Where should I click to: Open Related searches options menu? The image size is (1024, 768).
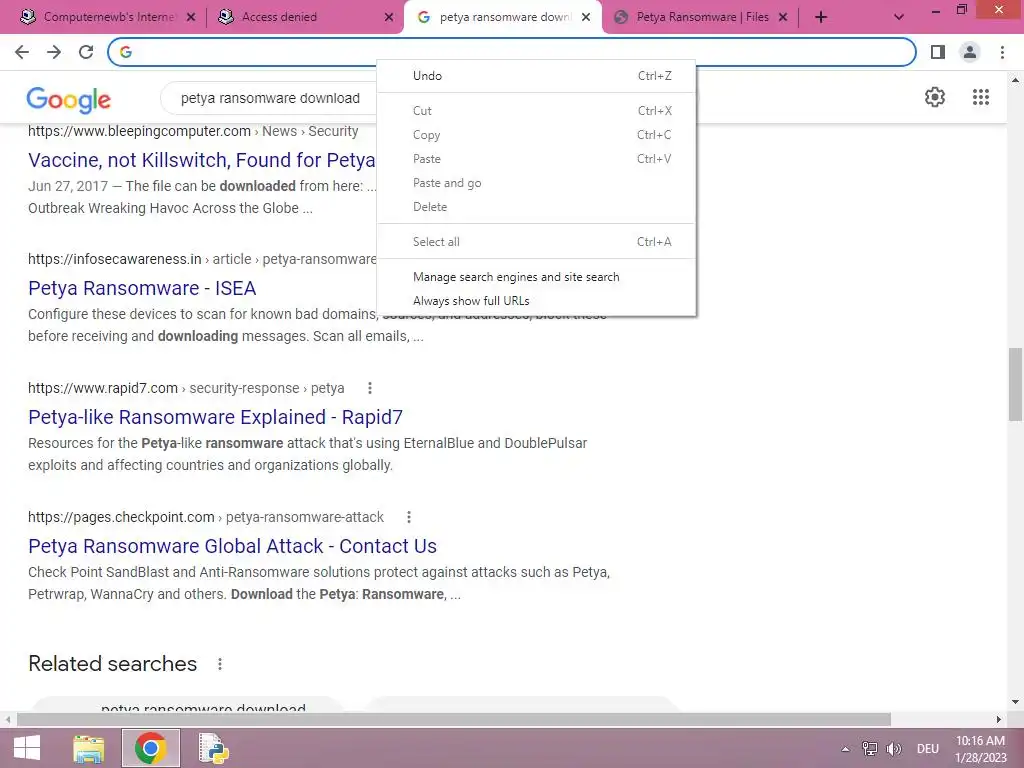pos(220,664)
